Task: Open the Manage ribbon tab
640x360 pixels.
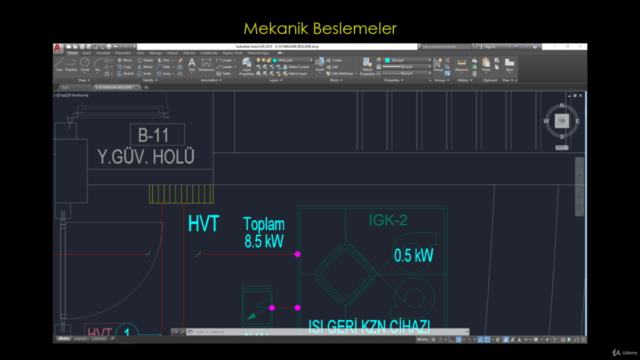Action: [x=156, y=53]
